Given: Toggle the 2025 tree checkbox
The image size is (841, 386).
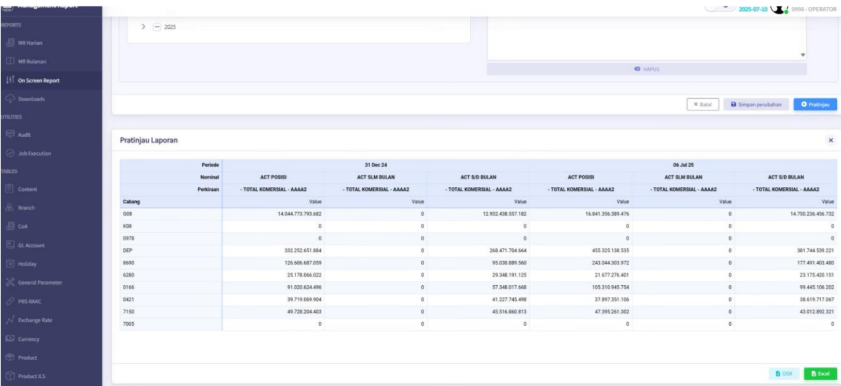Looking at the screenshot, I should pos(157,27).
